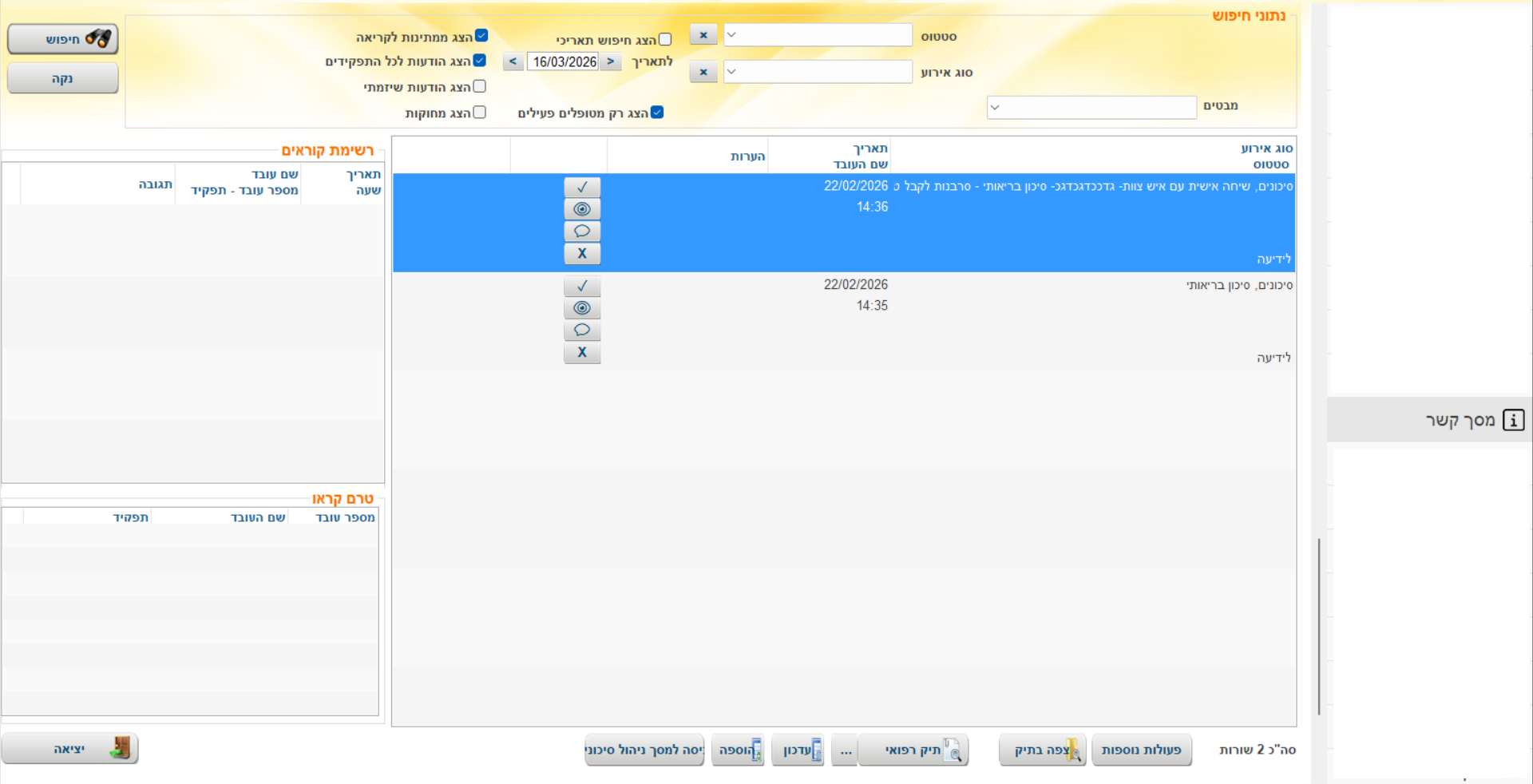The image size is (1533, 784).
Task: Open additional actions (פעולות נוספות)
Action: 1141,750
